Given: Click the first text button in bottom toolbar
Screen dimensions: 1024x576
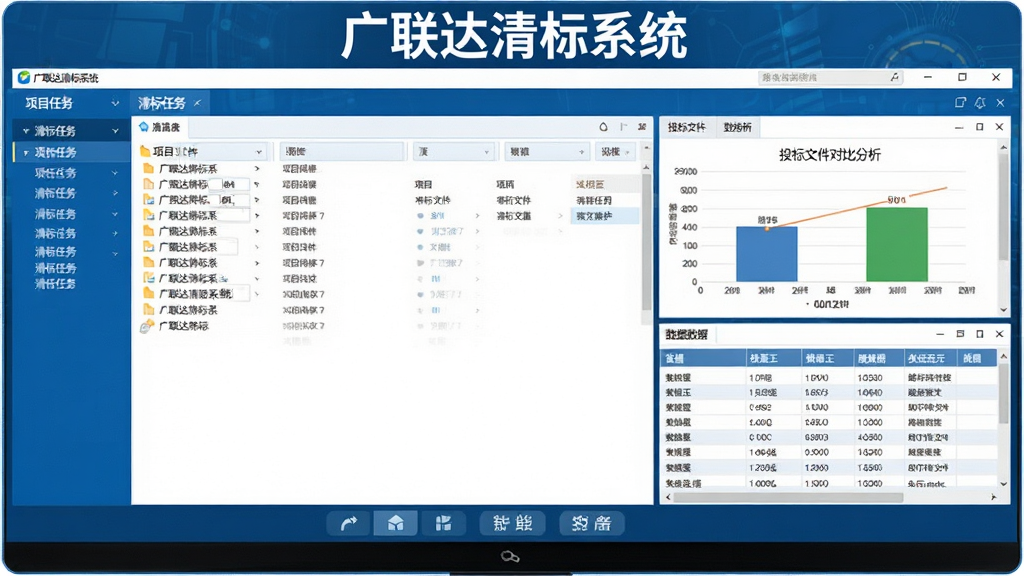Looking at the screenshot, I should tap(513, 523).
